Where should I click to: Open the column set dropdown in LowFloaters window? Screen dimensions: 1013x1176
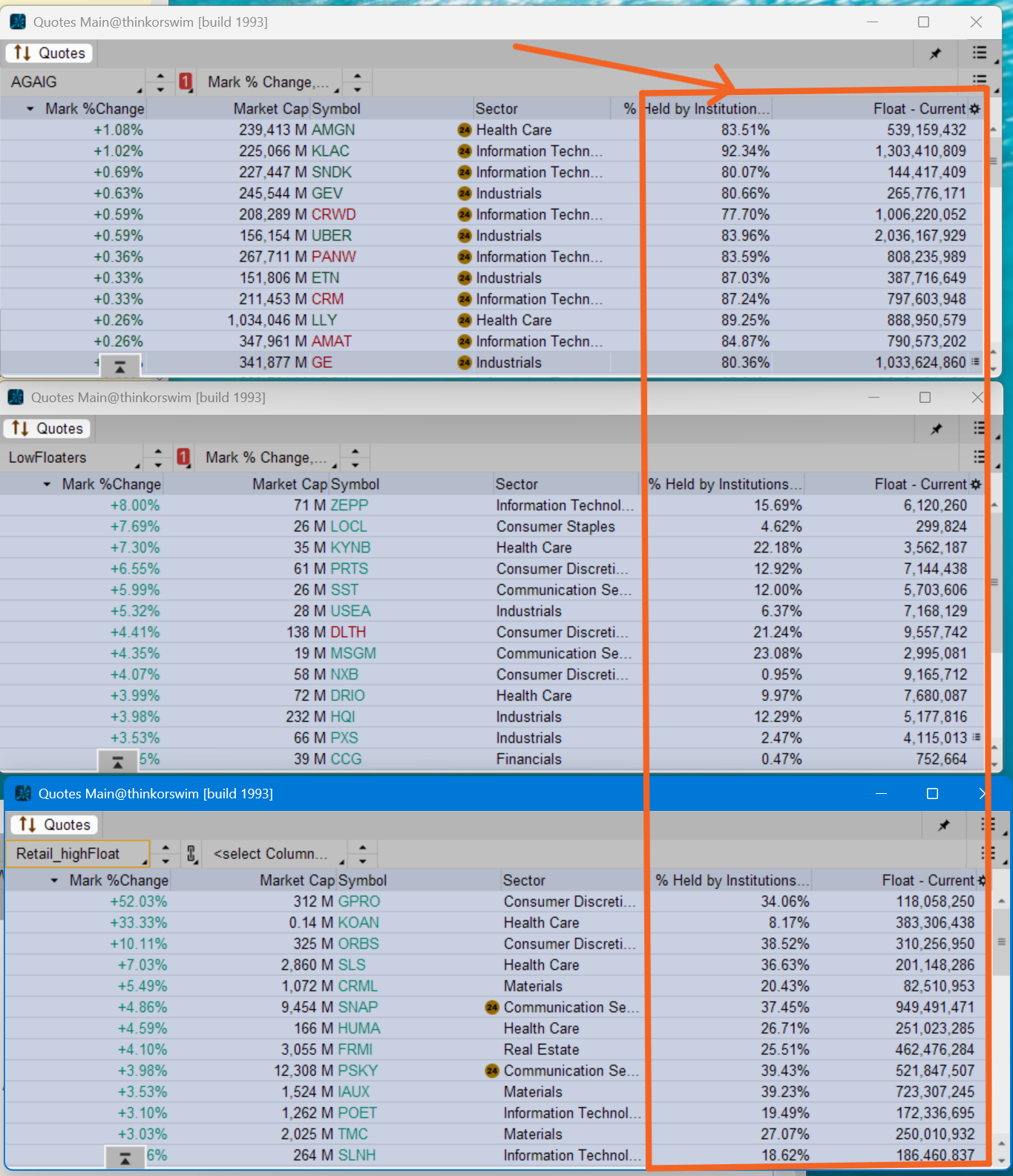270,457
